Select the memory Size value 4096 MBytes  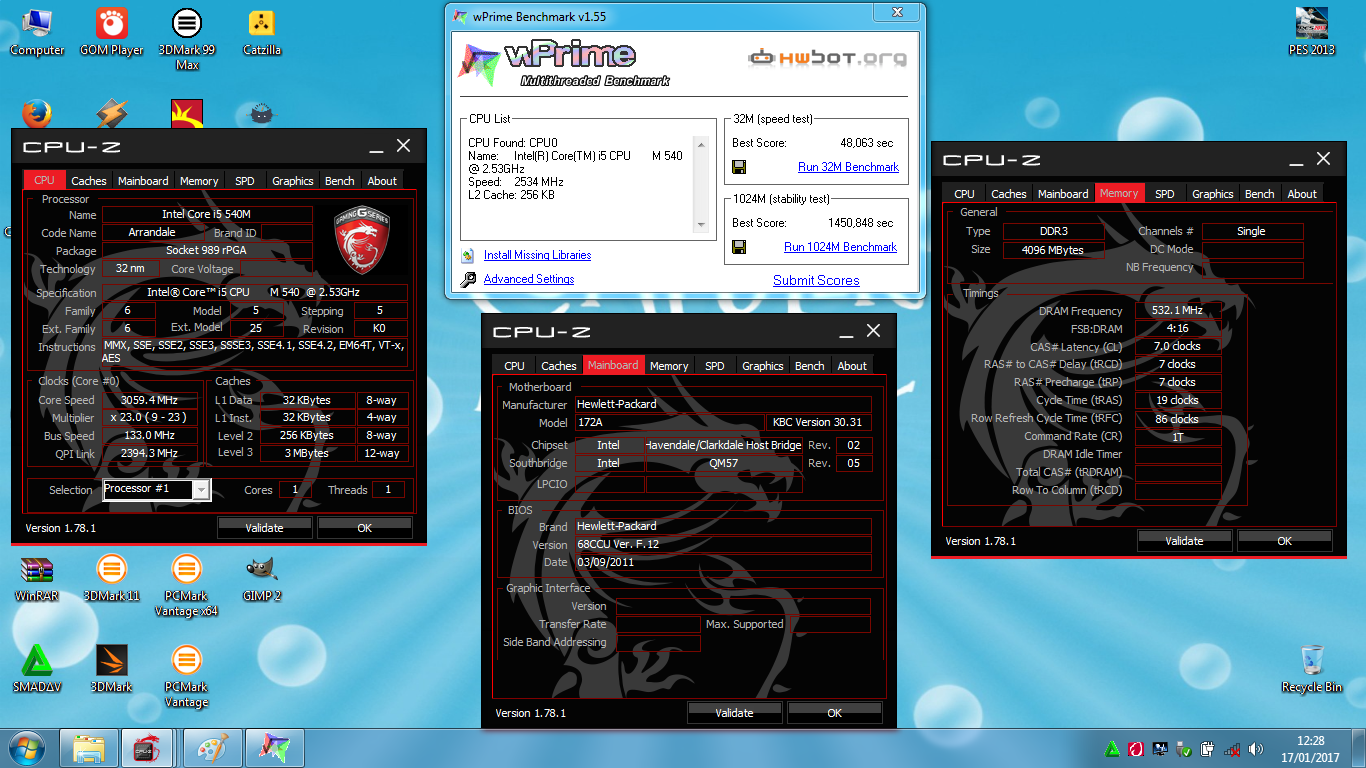1053,250
